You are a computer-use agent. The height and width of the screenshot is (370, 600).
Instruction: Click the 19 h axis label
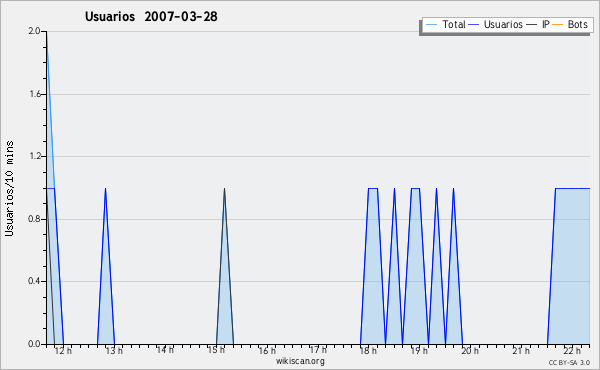point(419,350)
